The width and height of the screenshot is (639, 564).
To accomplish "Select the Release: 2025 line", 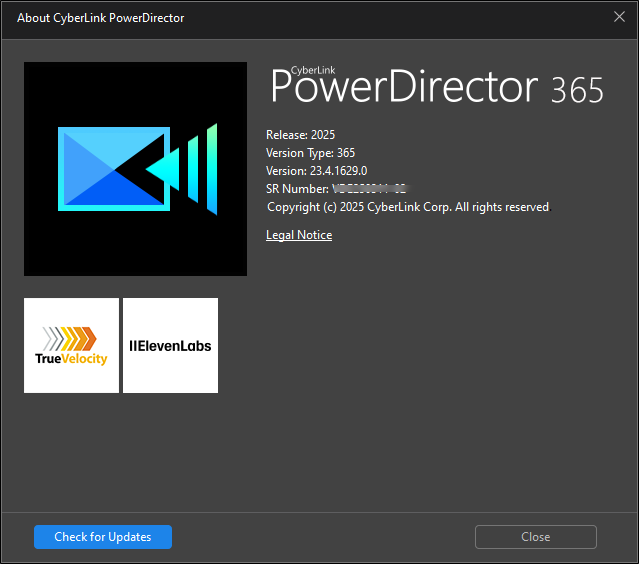I will tap(300, 135).
